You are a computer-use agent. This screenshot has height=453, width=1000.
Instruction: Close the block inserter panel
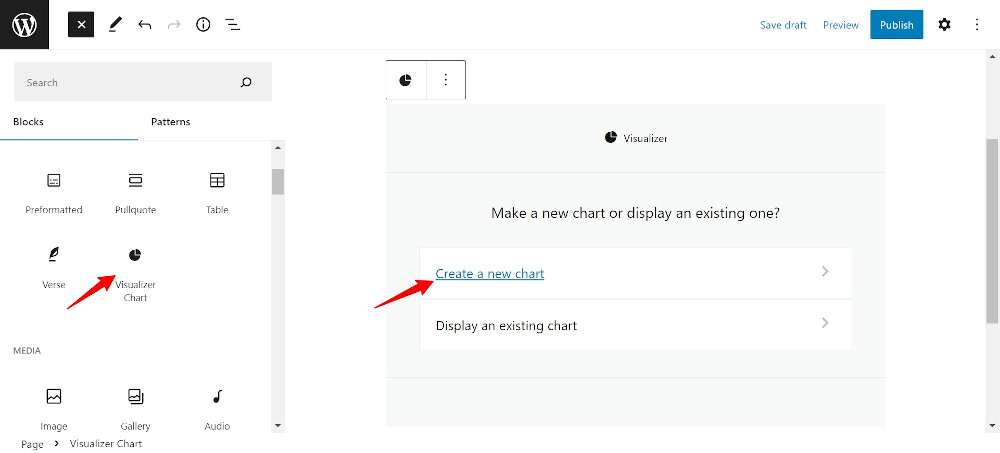[x=81, y=25]
